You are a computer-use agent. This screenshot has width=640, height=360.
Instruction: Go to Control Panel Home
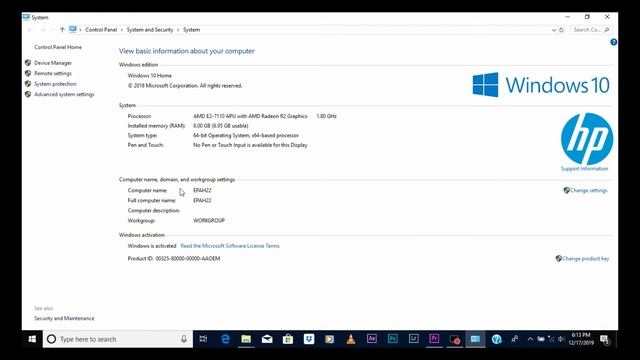58,47
